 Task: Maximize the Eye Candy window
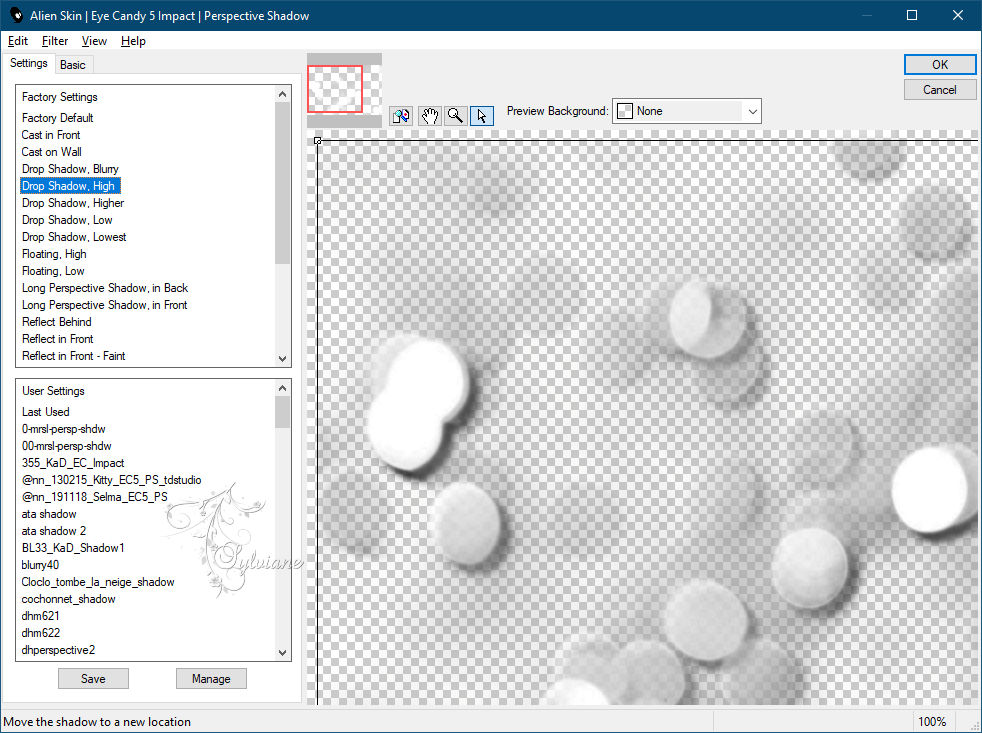tap(912, 15)
